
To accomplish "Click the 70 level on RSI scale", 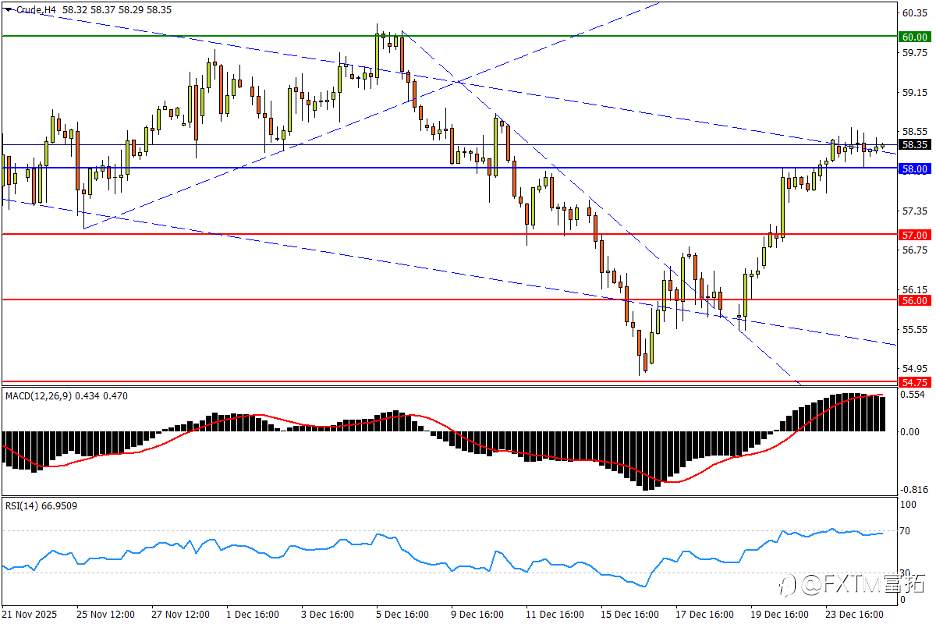I will (906, 531).
